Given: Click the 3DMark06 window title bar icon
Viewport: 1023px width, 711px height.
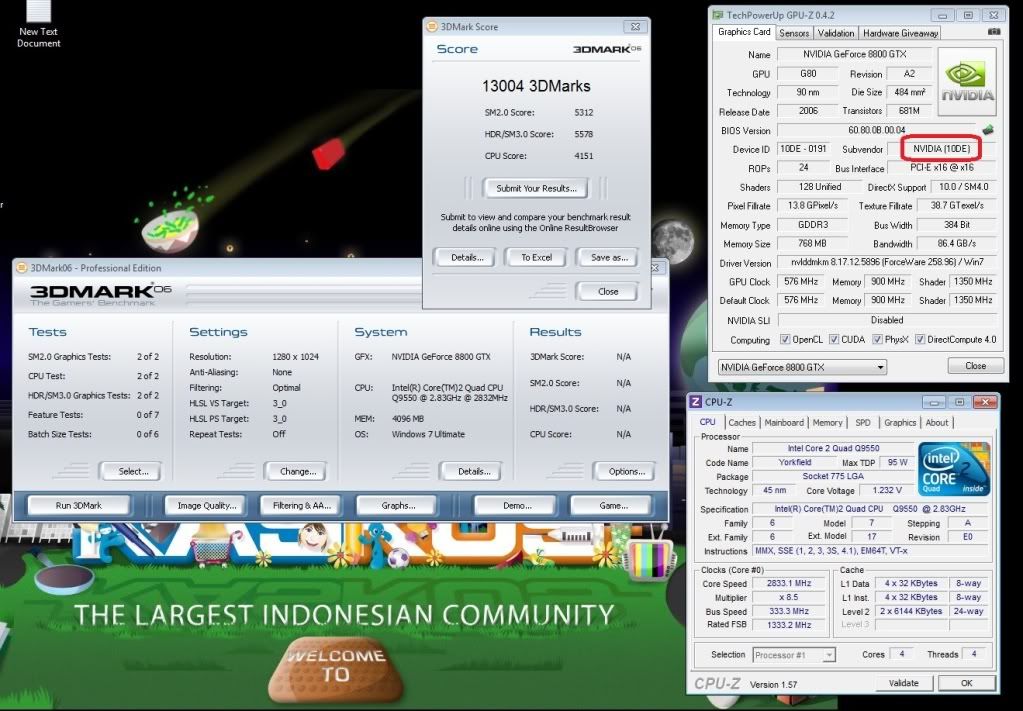Looking at the screenshot, I should tap(21, 267).
